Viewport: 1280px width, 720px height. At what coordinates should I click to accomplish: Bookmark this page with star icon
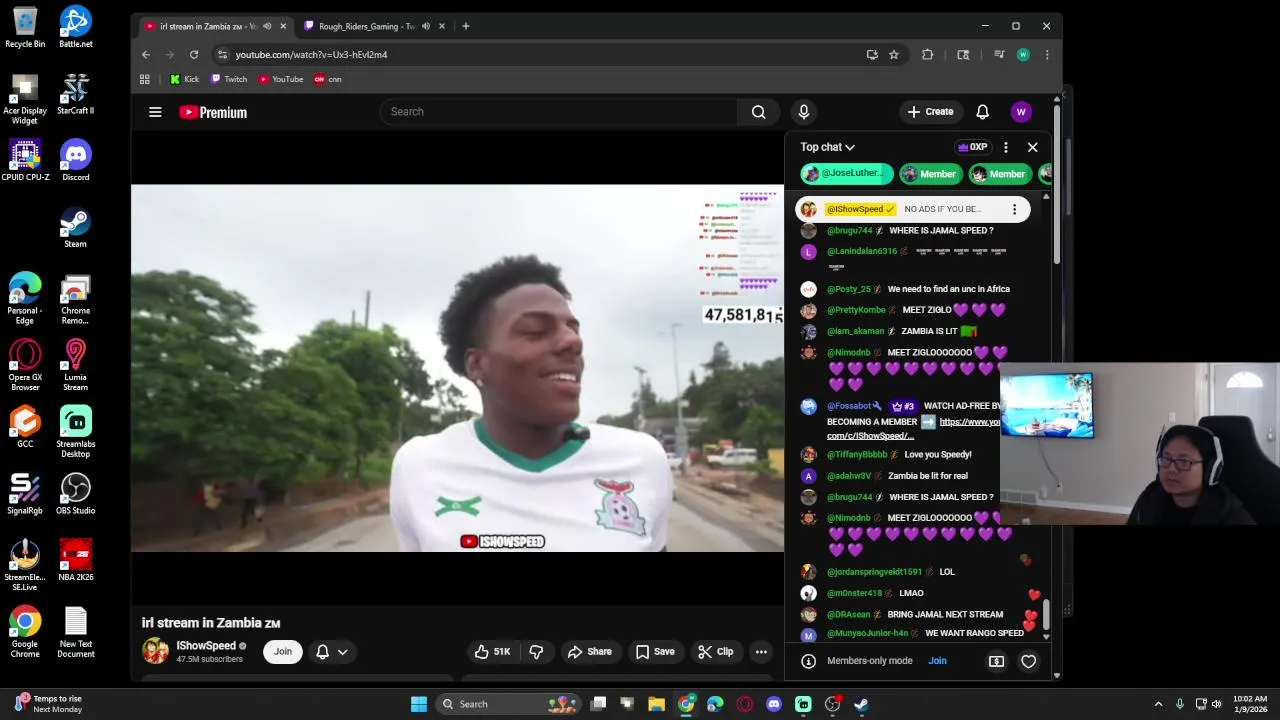(x=894, y=55)
